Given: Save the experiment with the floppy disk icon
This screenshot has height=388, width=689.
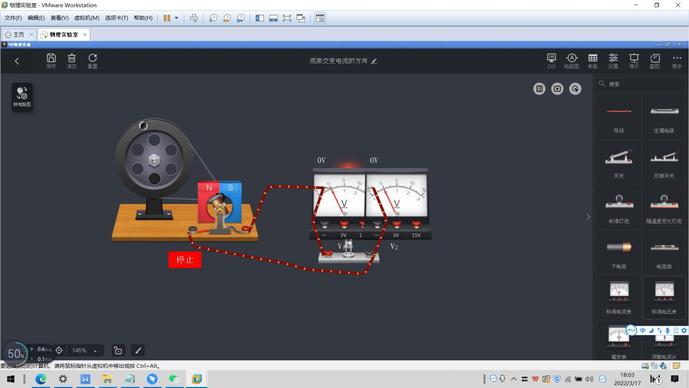Looking at the screenshot, I should [x=51, y=61].
